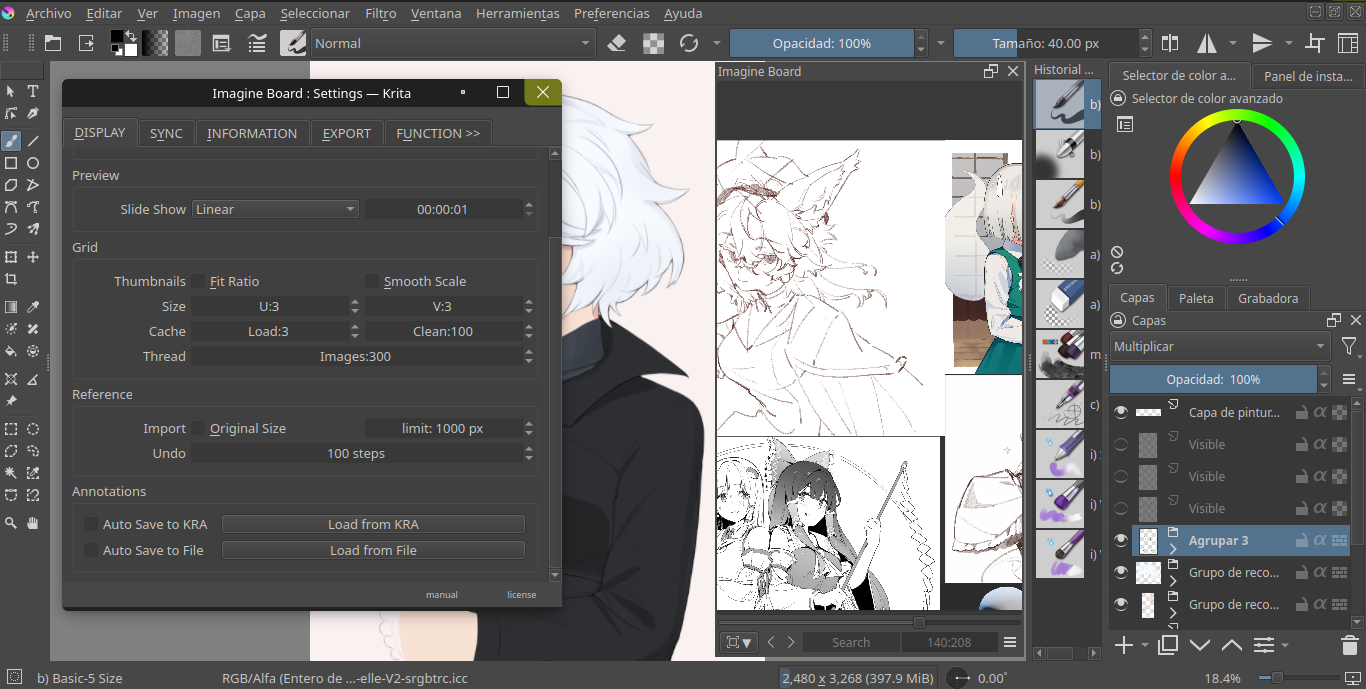The height and width of the screenshot is (689, 1366).
Task: Open the Slide Show Linear dropdown
Action: click(275, 209)
